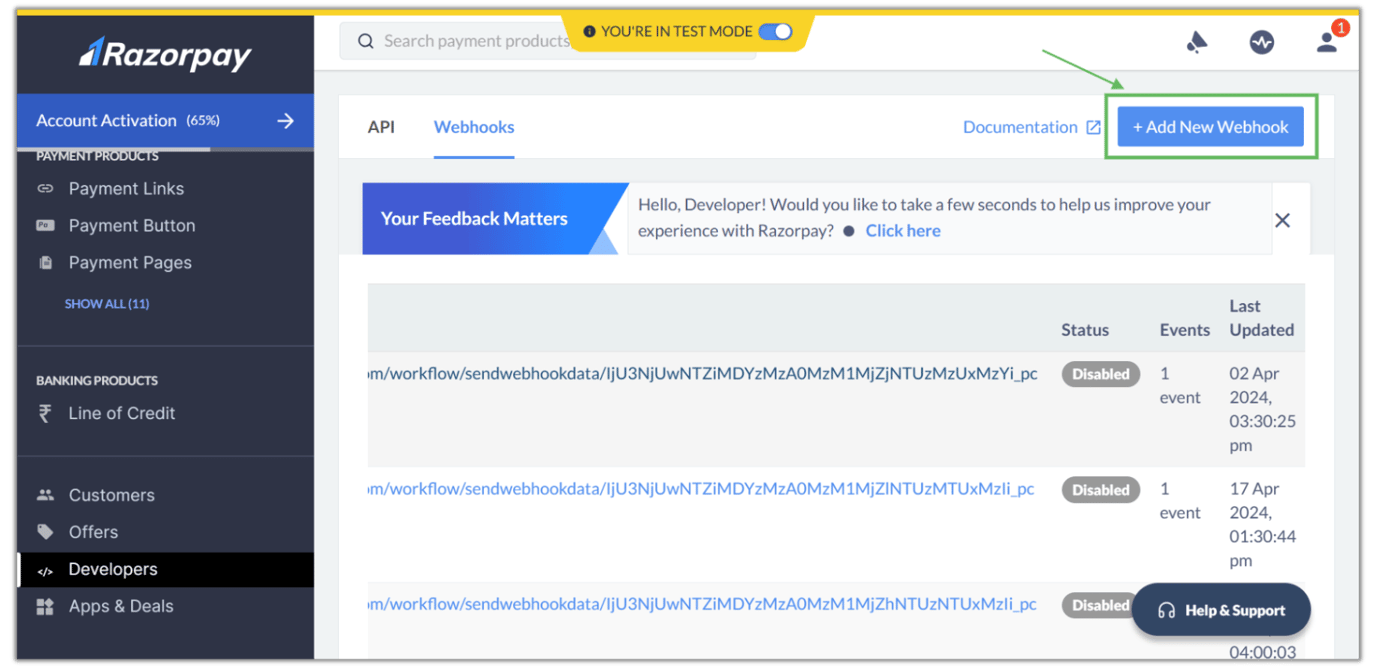Click the Add New Webhook button
This screenshot has height=669, width=1376.
(1210, 127)
